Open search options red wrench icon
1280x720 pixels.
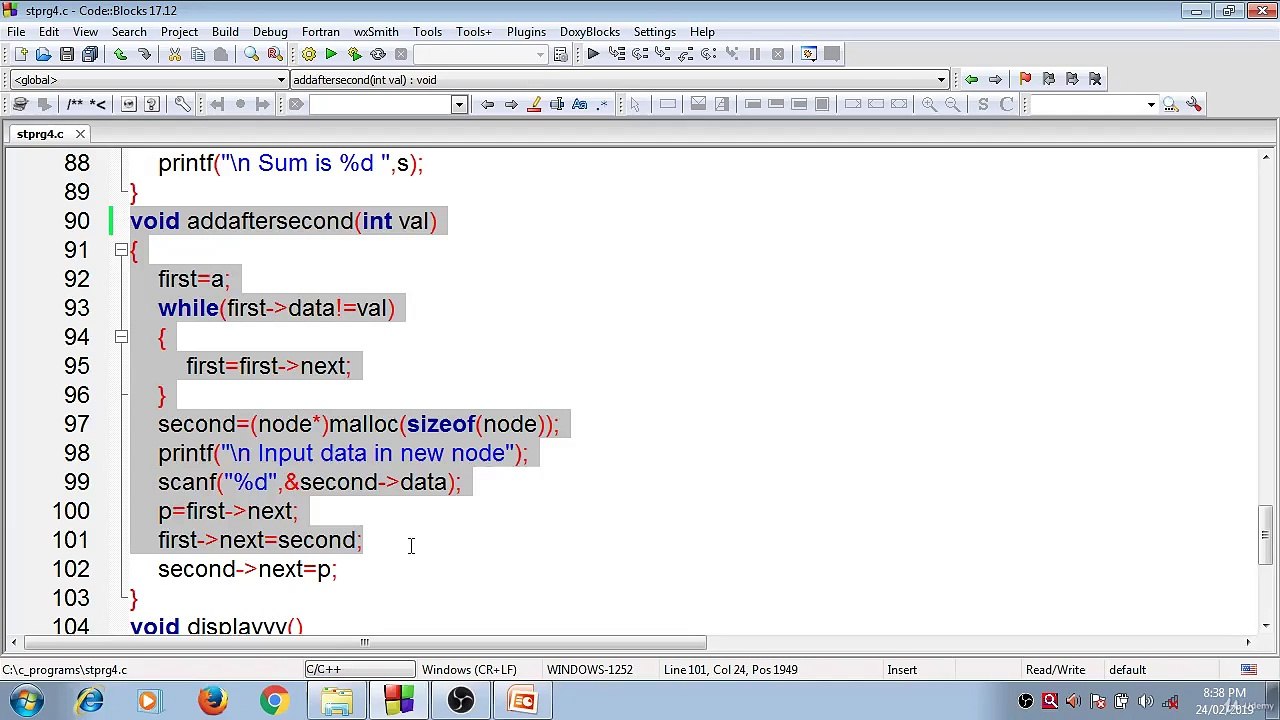1194,104
